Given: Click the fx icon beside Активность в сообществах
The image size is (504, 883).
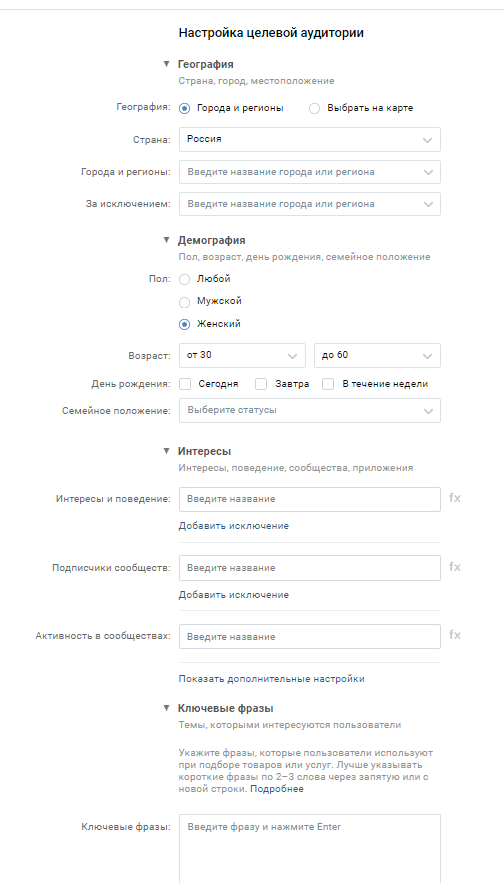Looking at the screenshot, I should click(x=454, y=635).
